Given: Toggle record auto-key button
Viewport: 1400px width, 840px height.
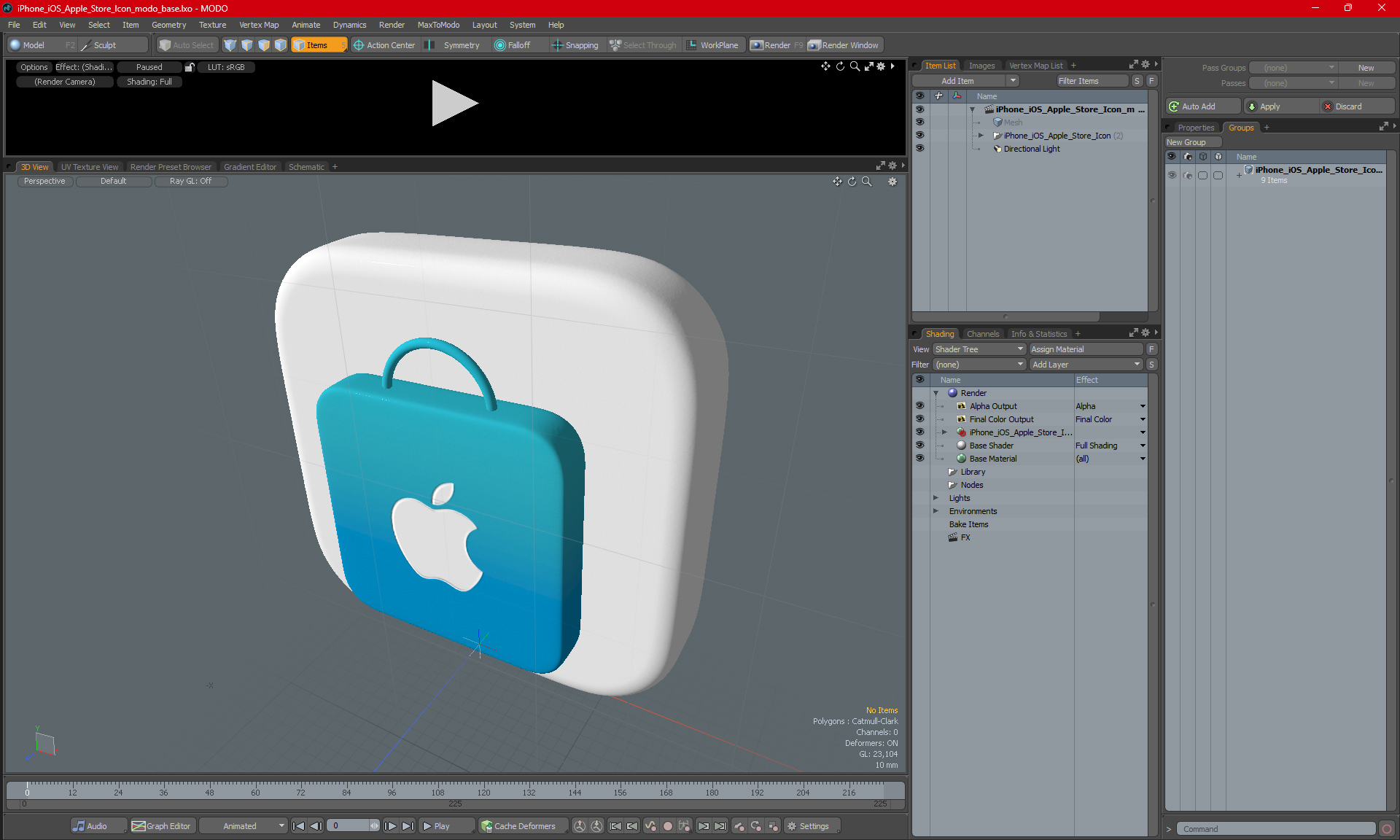Looking at the screenshot, I should click(667, 826).
